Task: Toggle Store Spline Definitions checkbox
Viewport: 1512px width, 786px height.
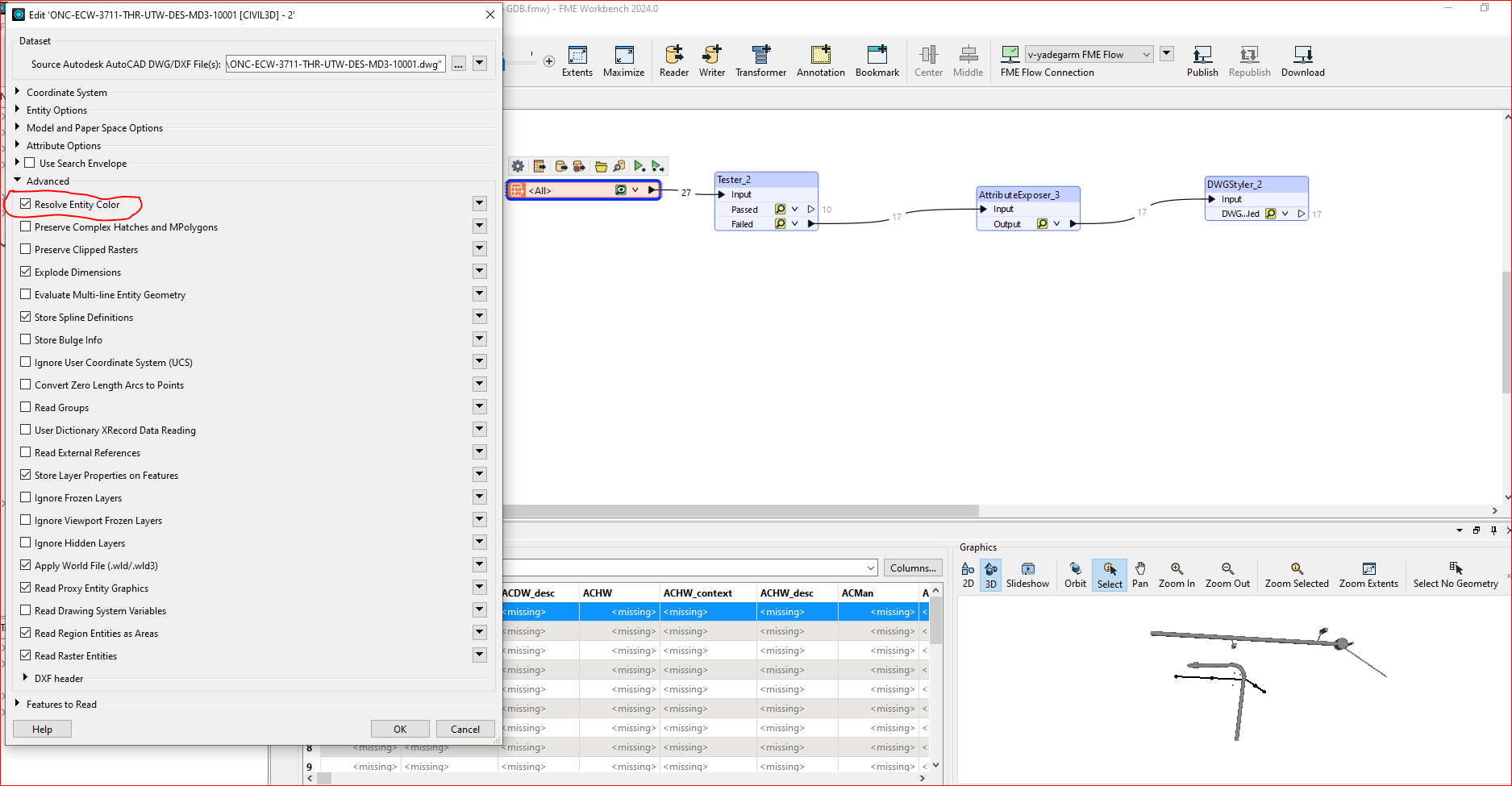Action: point(26,317)
